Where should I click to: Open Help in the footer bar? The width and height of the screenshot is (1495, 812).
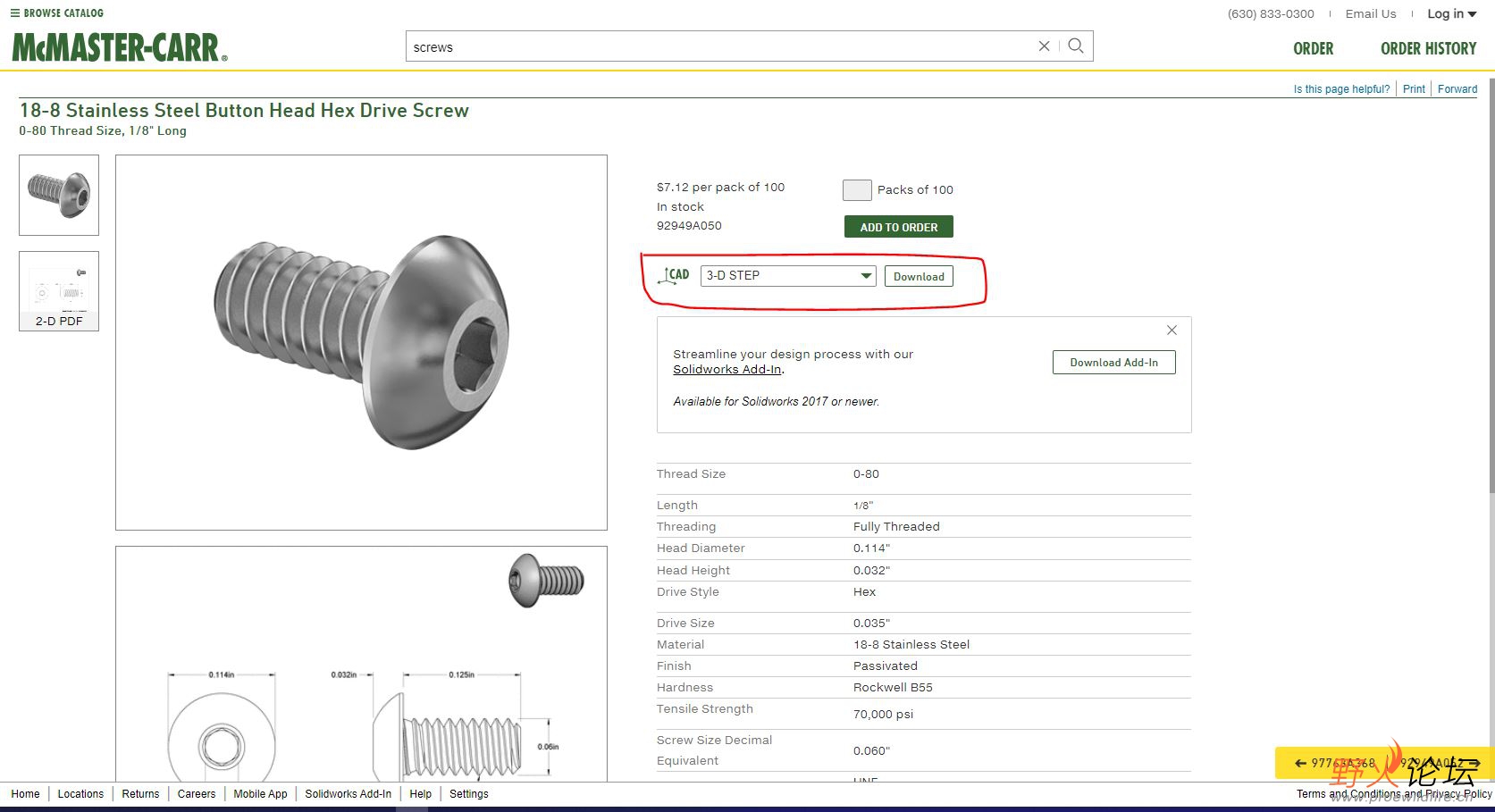[x=420, y=794]
